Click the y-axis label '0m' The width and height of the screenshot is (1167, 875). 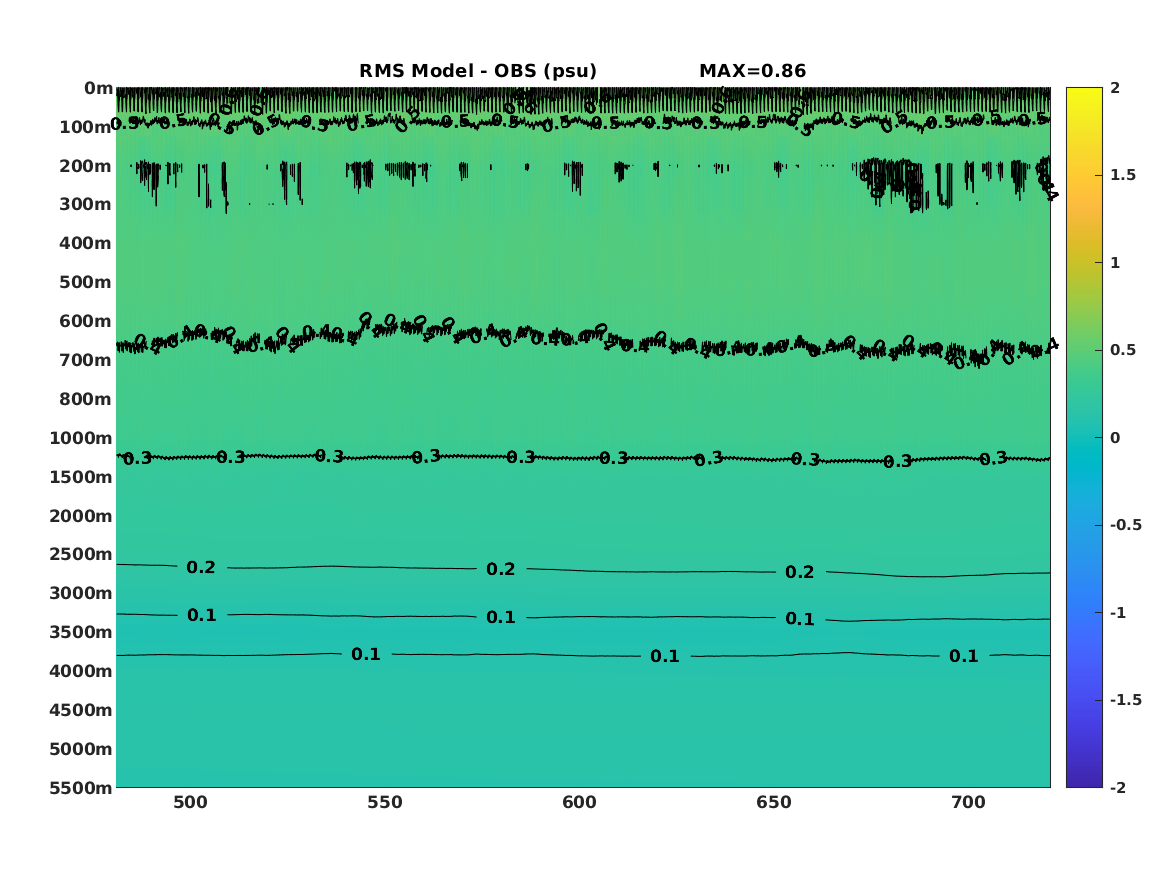tap(98, 89)
